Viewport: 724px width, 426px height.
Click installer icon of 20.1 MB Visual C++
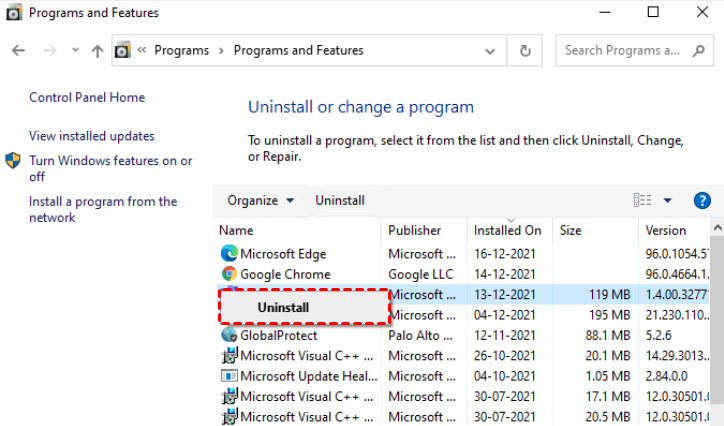[x=229, y=355]
